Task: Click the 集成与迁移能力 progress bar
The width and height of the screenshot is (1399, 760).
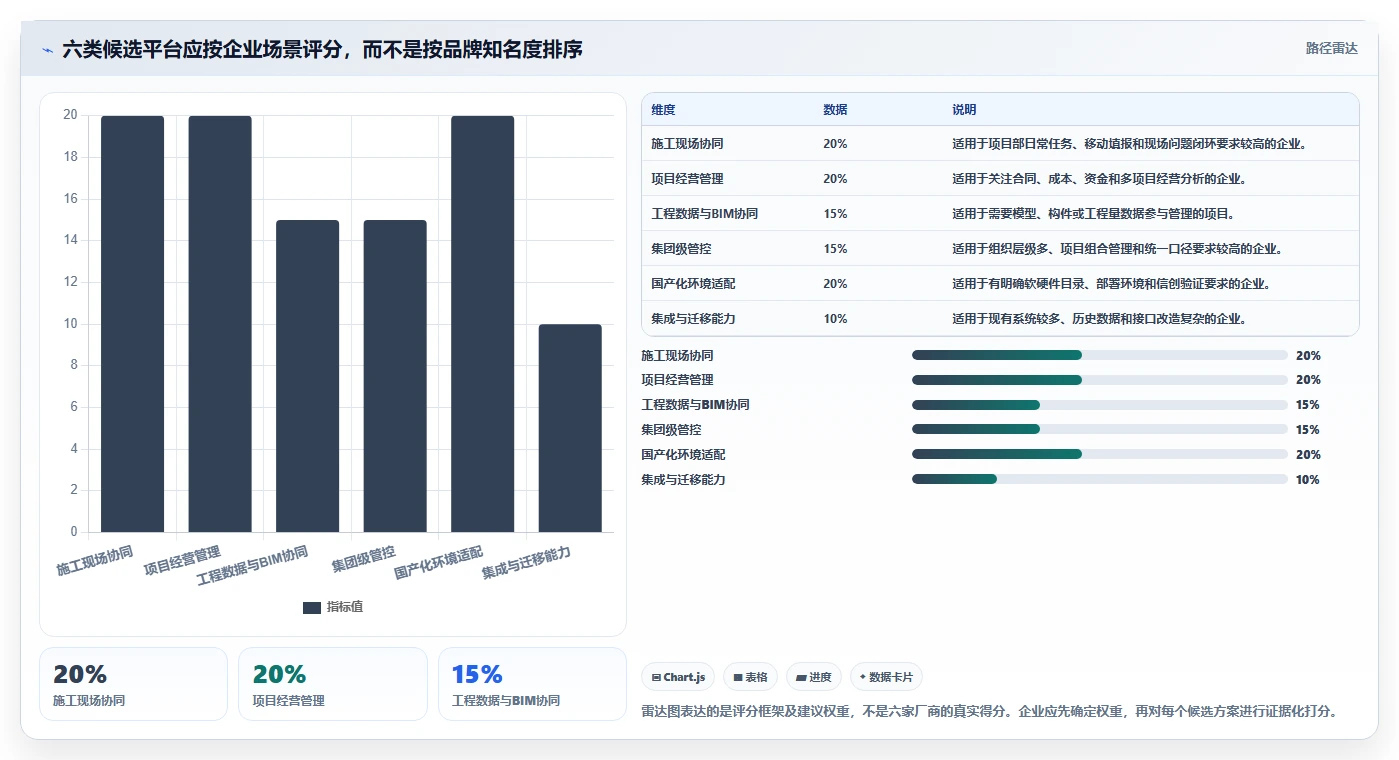Action: (x=1100, y=479)
